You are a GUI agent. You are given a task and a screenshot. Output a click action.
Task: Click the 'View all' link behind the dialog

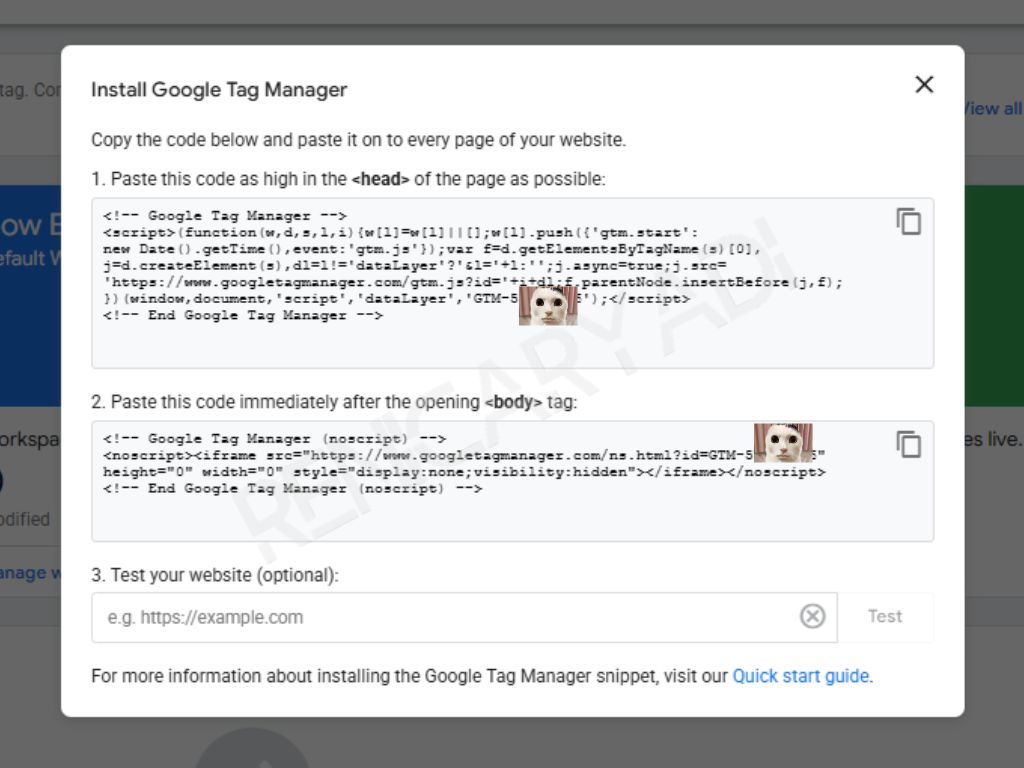994,108
